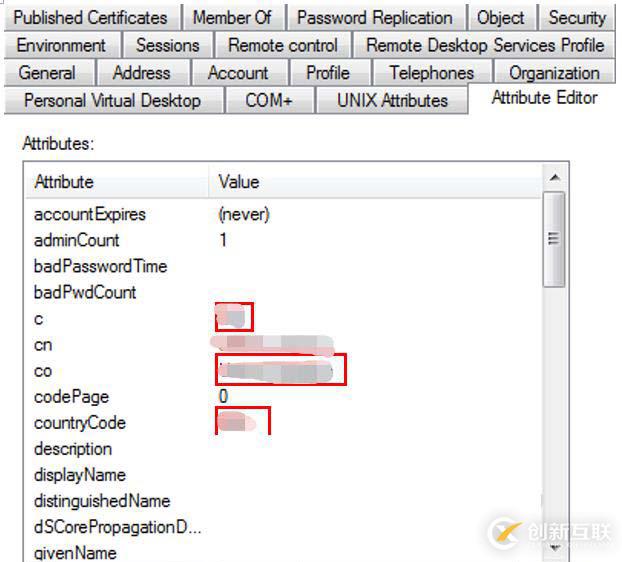Click the codePage value 0
622x562 pixels.
point(223,396)
